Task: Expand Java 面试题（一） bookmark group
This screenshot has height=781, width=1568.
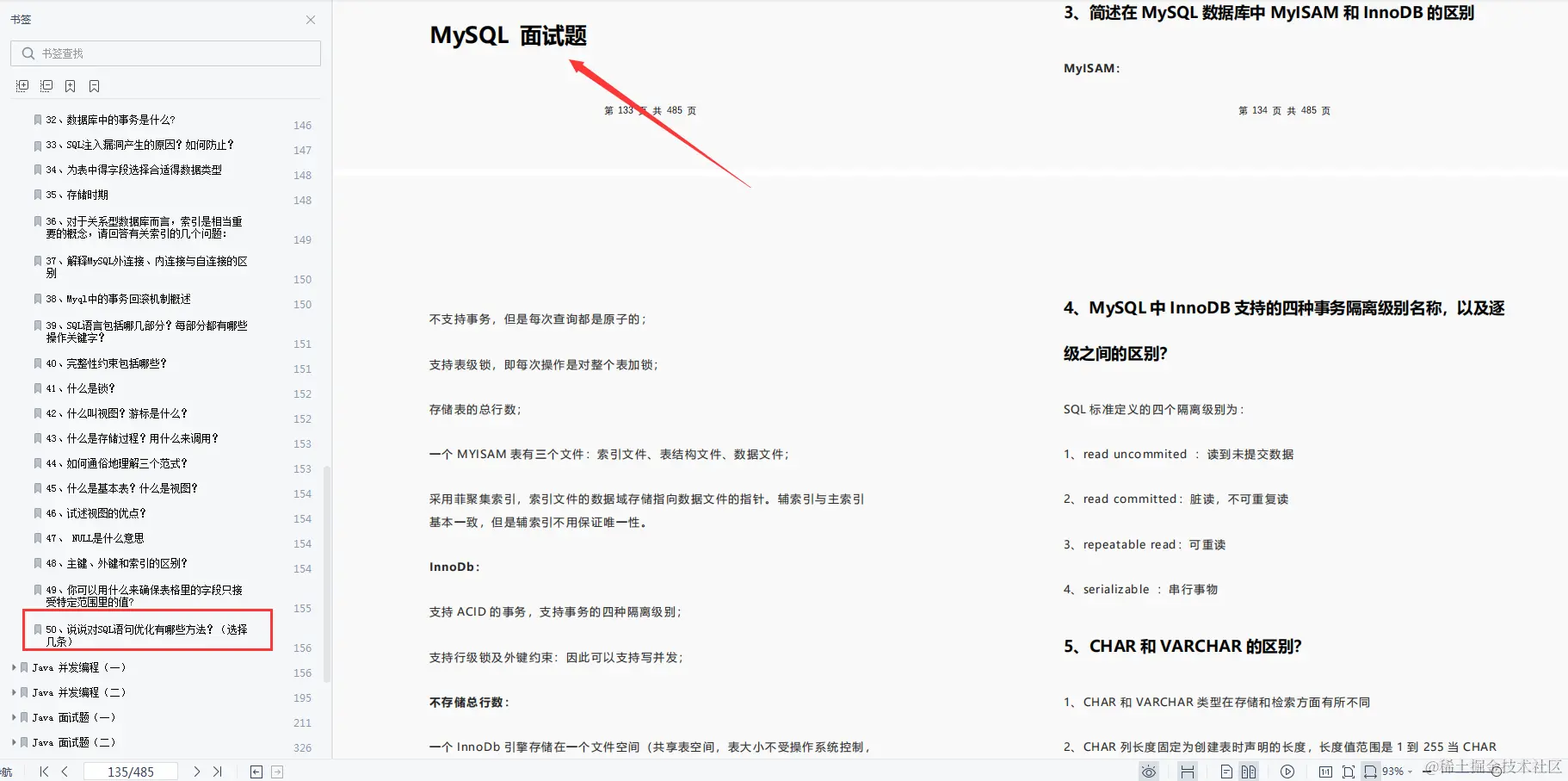Action: pyautogui.click(x=14, y=718)
